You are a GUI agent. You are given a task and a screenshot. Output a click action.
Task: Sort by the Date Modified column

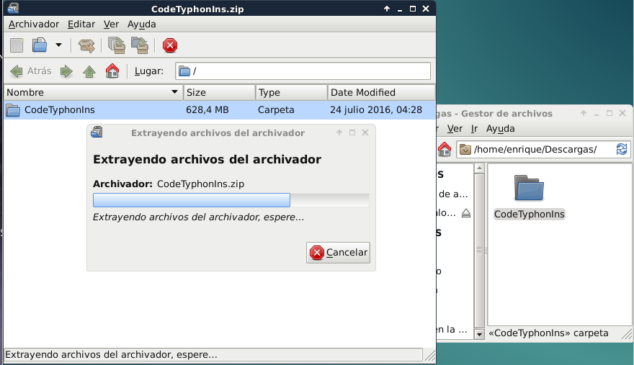pyautogui.click(x=381, y=93)
